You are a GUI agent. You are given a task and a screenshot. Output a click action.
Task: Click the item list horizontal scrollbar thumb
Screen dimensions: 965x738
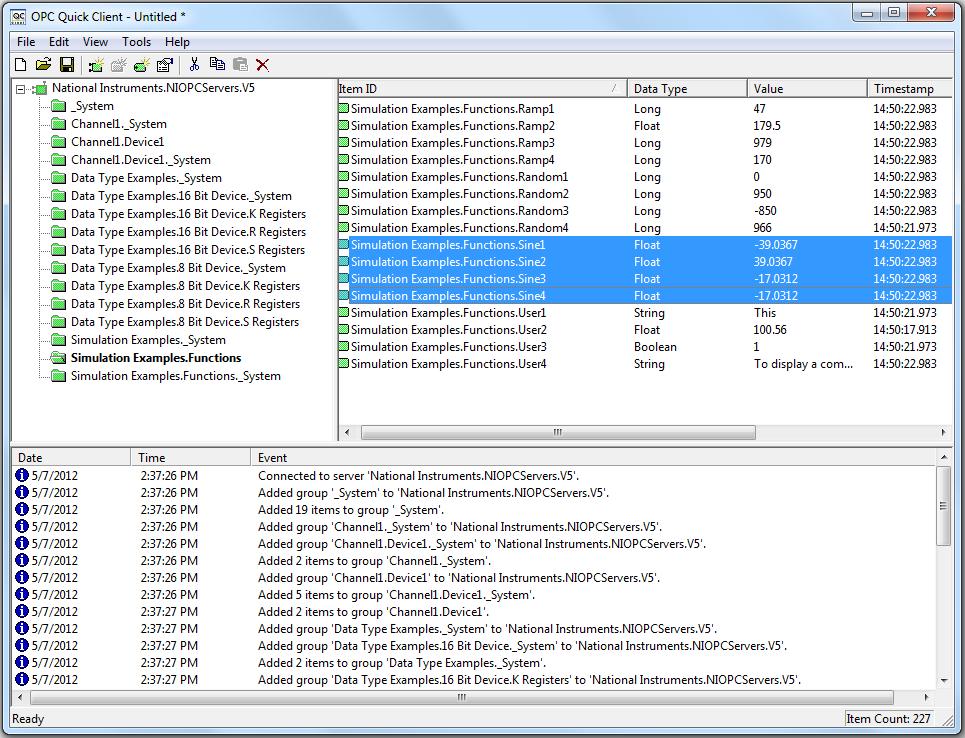558,433
